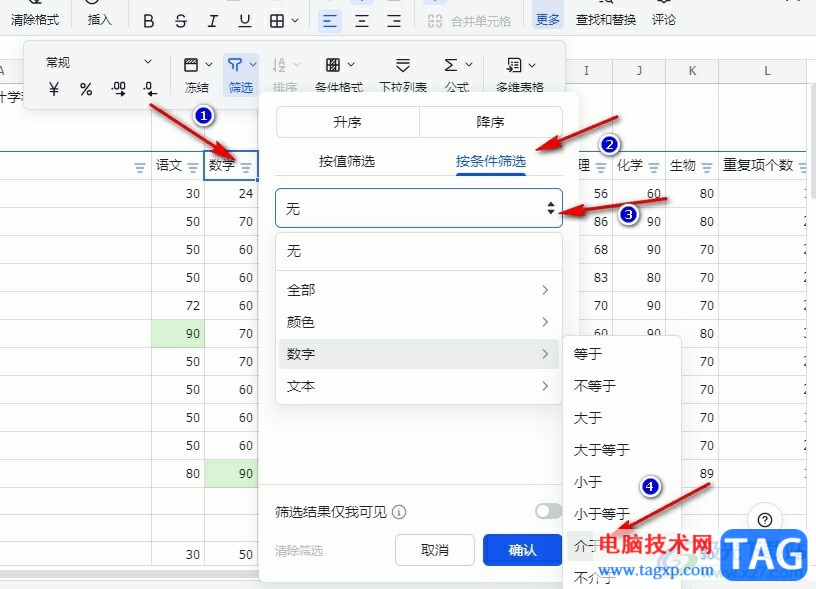Choose 无 option in list
Screen dimensions: 816x589
click(x=419, y=251)
